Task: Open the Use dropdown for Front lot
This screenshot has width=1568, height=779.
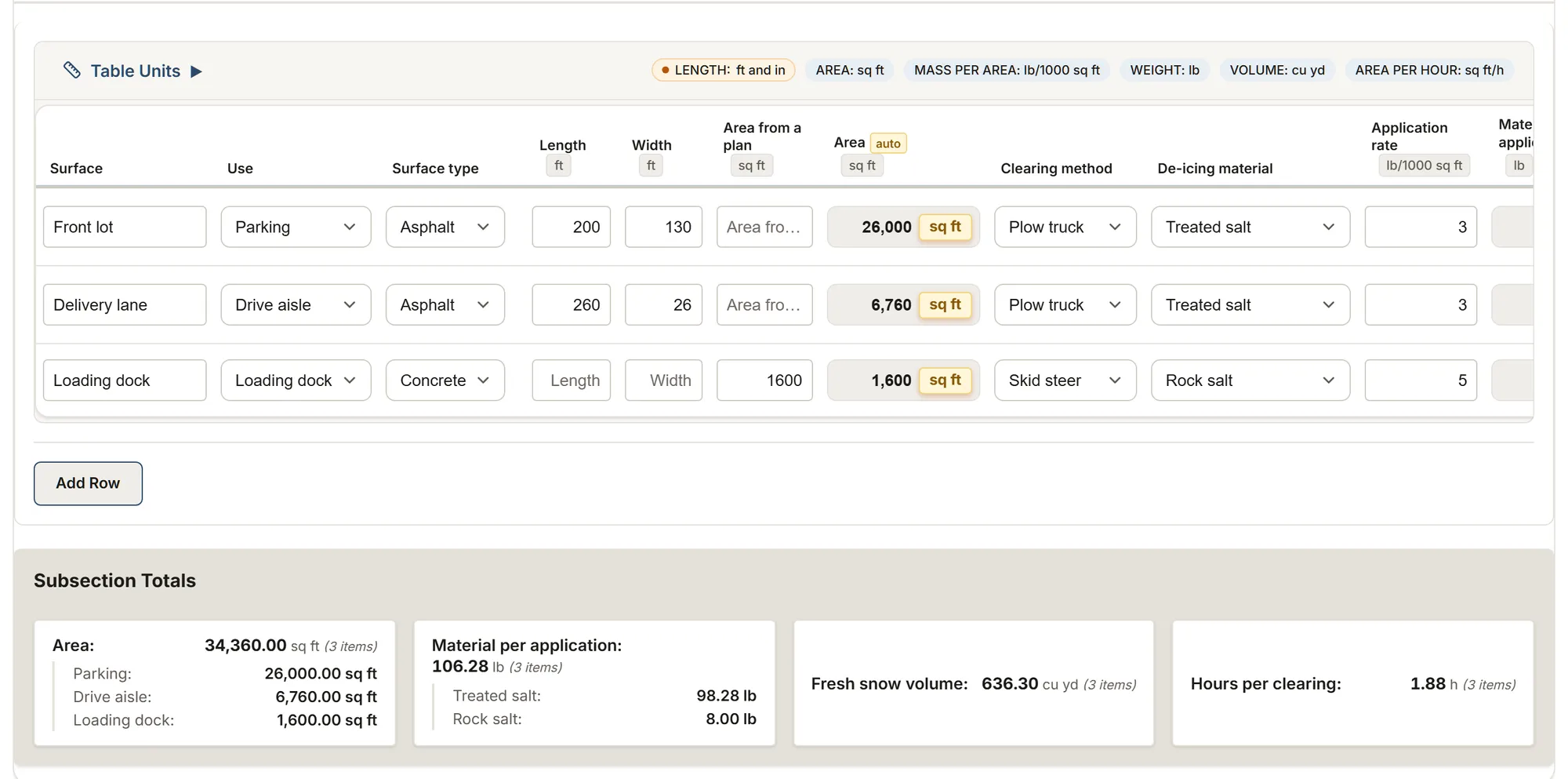Action: click(296, 227)
